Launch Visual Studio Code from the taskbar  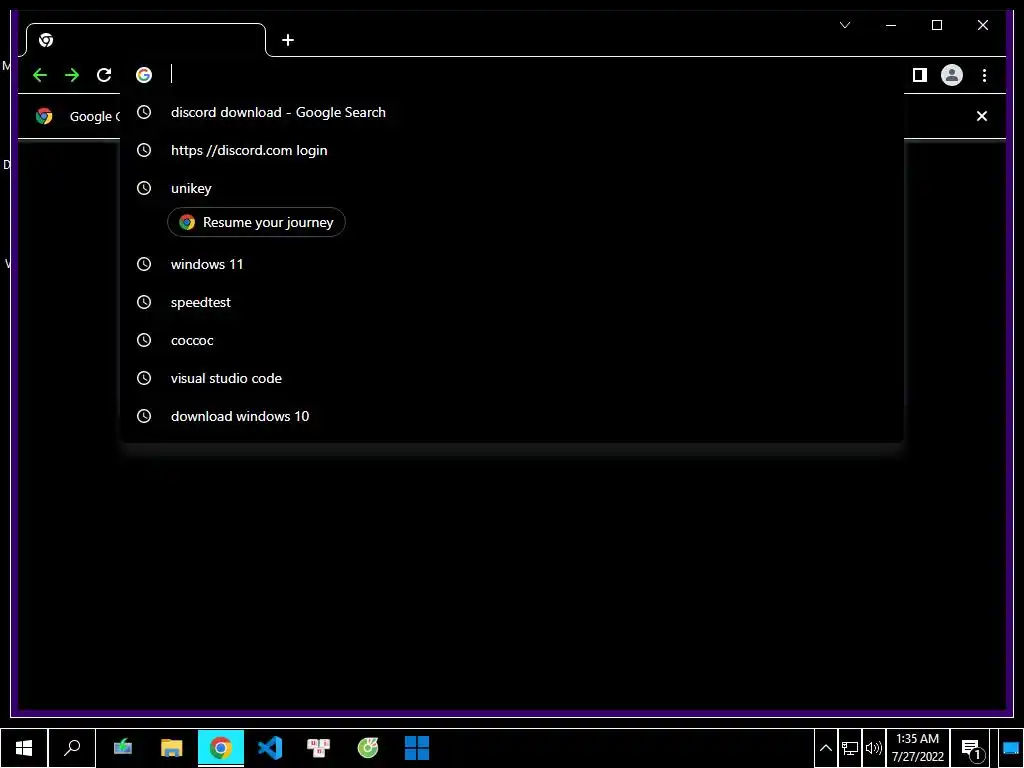point(270,748)
